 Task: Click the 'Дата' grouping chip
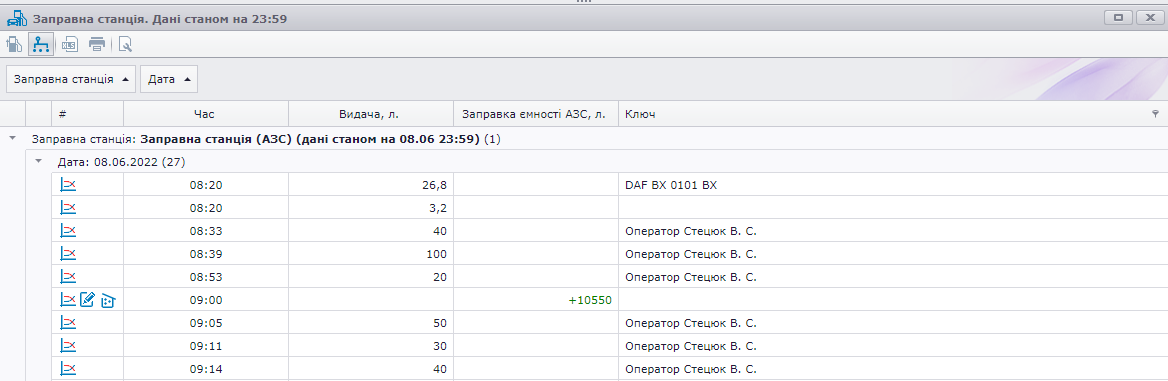pos(168,78)
